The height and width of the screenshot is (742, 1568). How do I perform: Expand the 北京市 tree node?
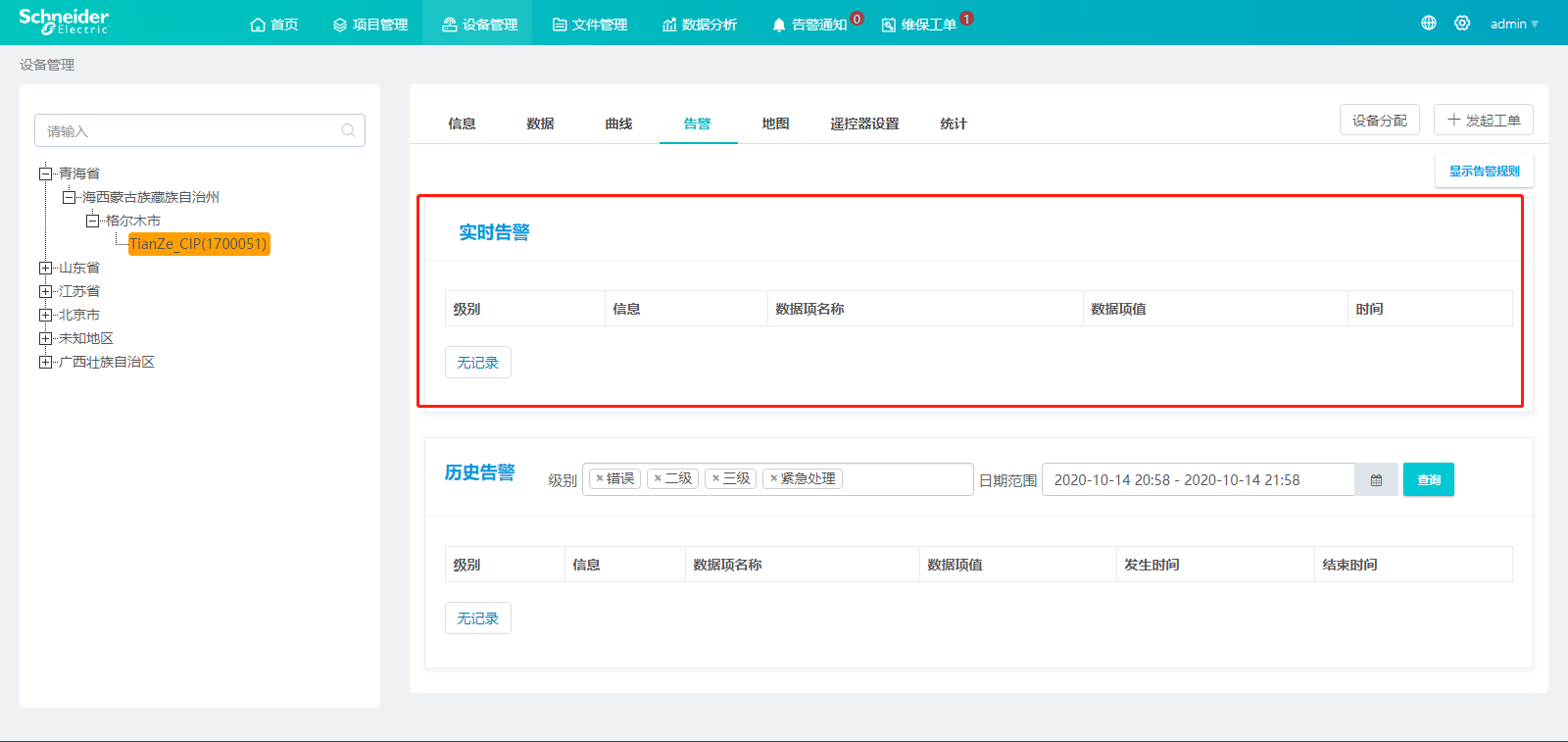coord(45,315)
